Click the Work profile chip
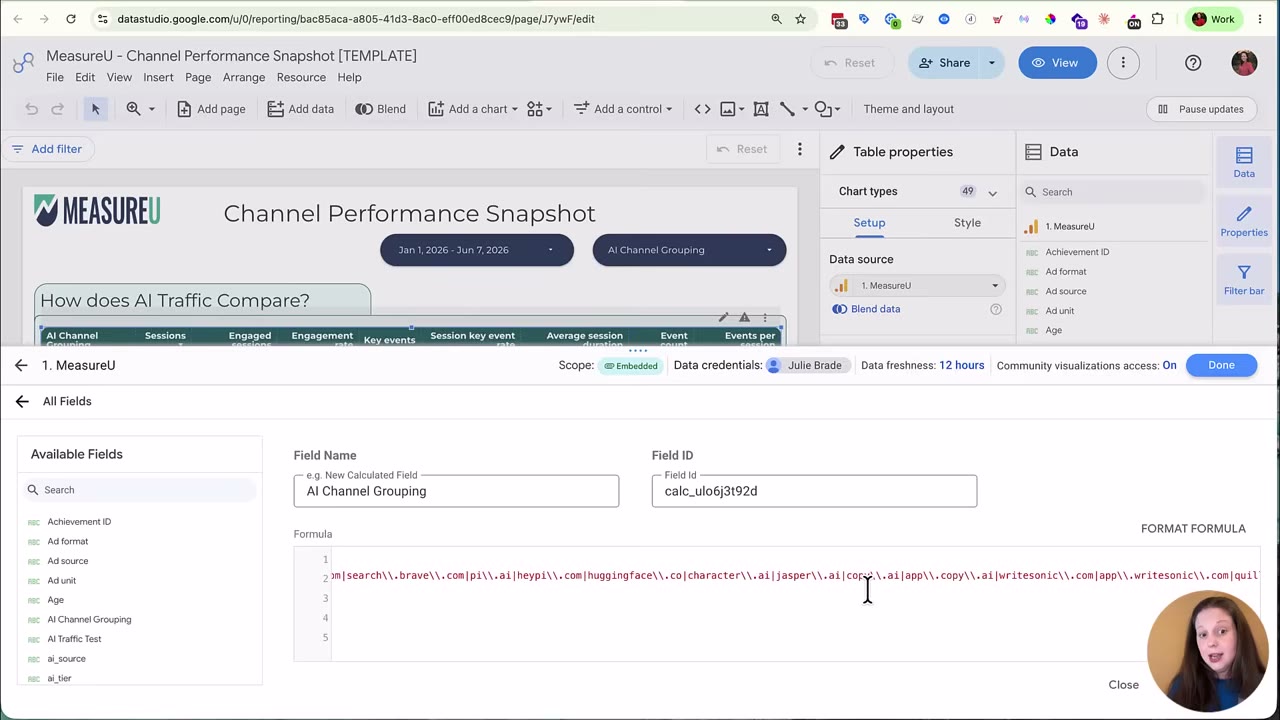 1214,19
